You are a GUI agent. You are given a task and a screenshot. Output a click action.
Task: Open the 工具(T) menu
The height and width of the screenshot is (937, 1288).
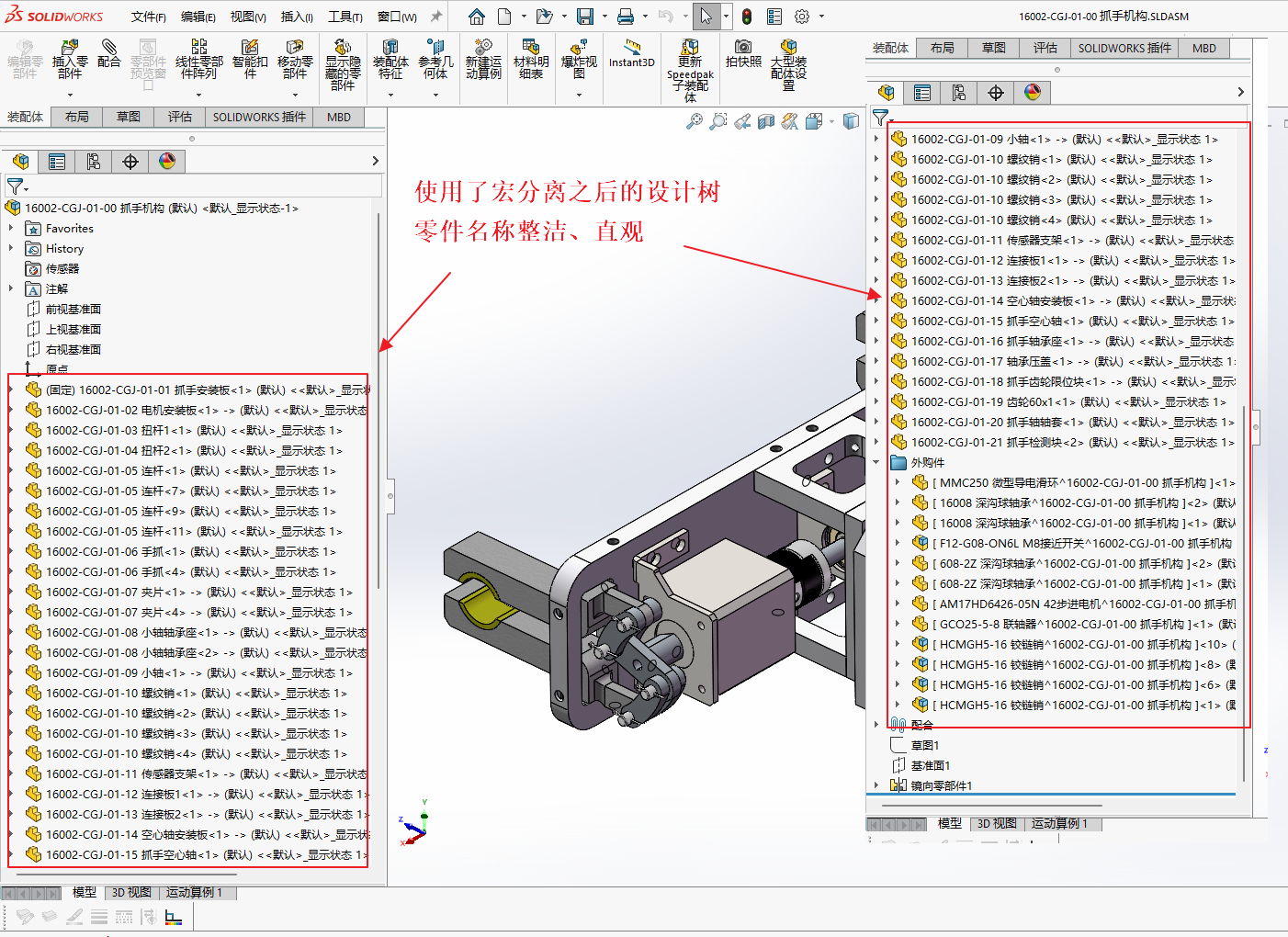click(x=345, y=17)
